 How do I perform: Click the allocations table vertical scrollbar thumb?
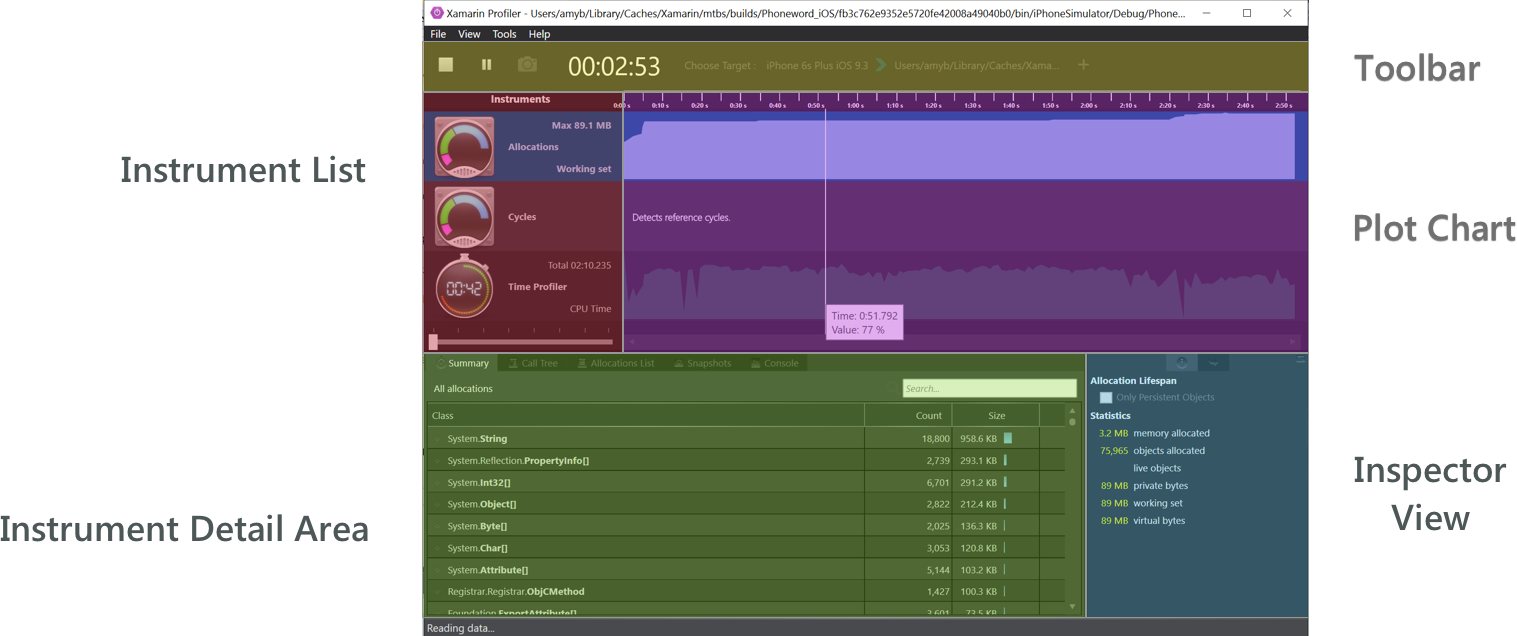pyautogui.click(x=1072, y=422)
